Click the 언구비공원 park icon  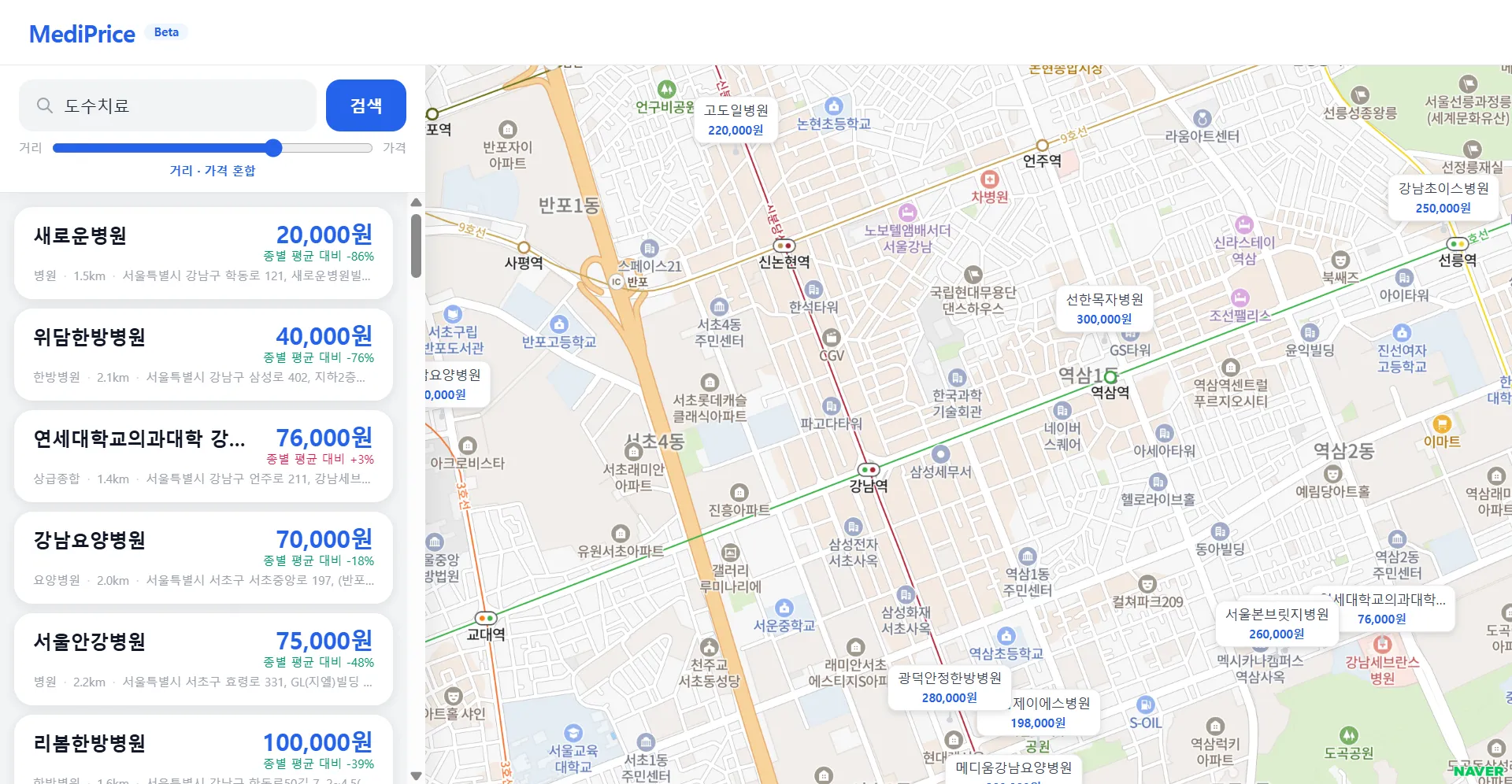click(666, 89)
